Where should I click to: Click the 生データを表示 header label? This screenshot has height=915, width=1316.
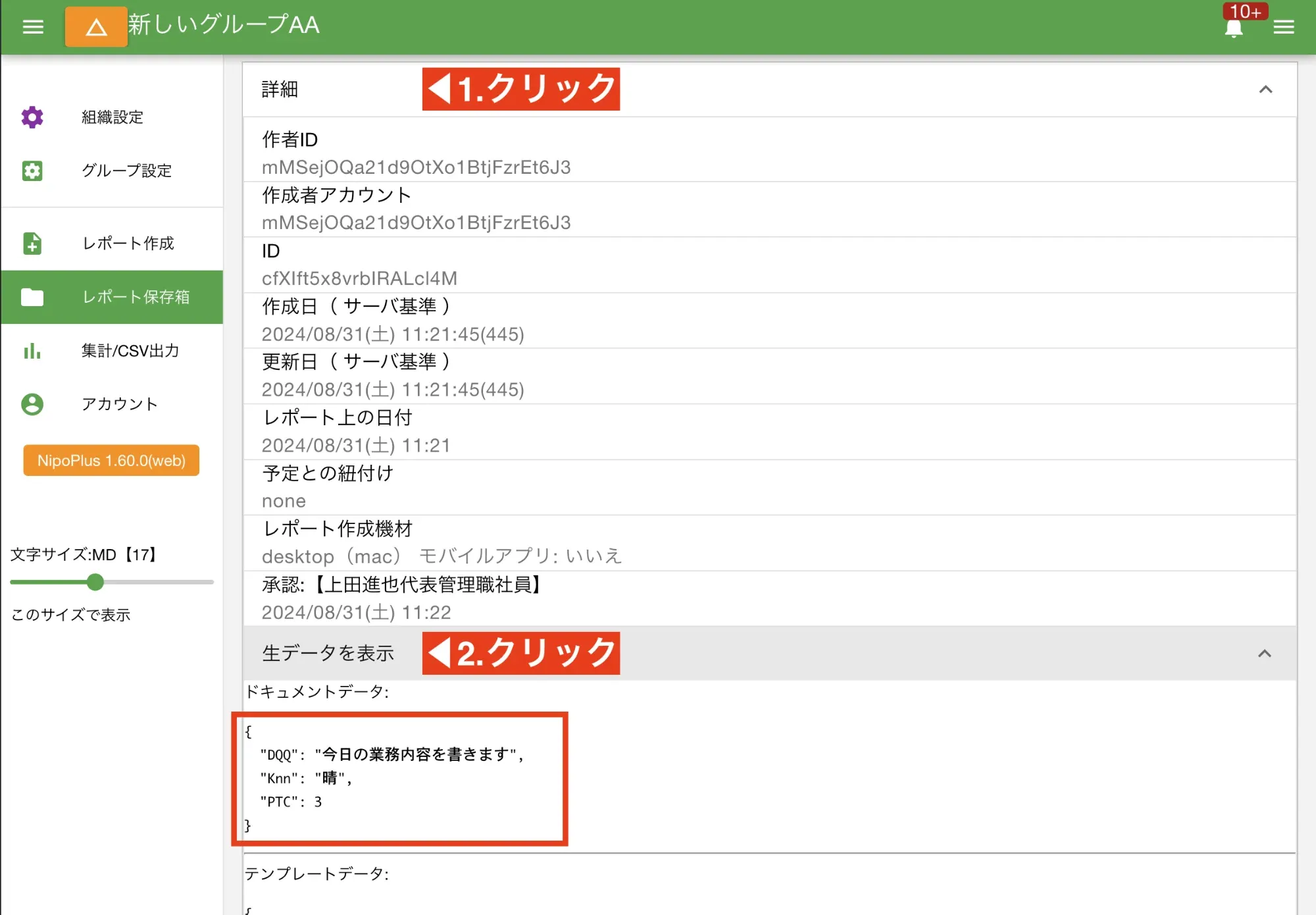click(x=328, y=653)
